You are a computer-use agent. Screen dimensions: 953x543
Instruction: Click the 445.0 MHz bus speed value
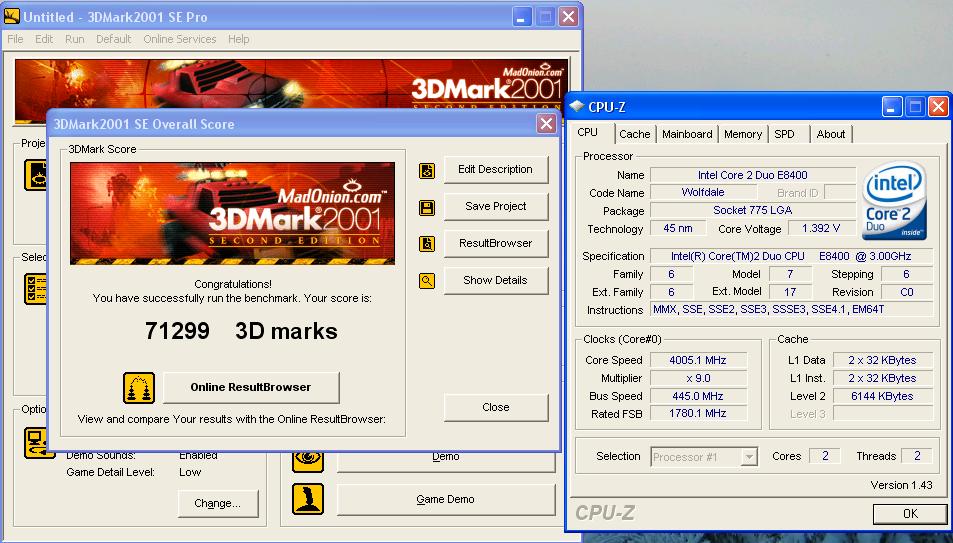[x=698, y=396]
